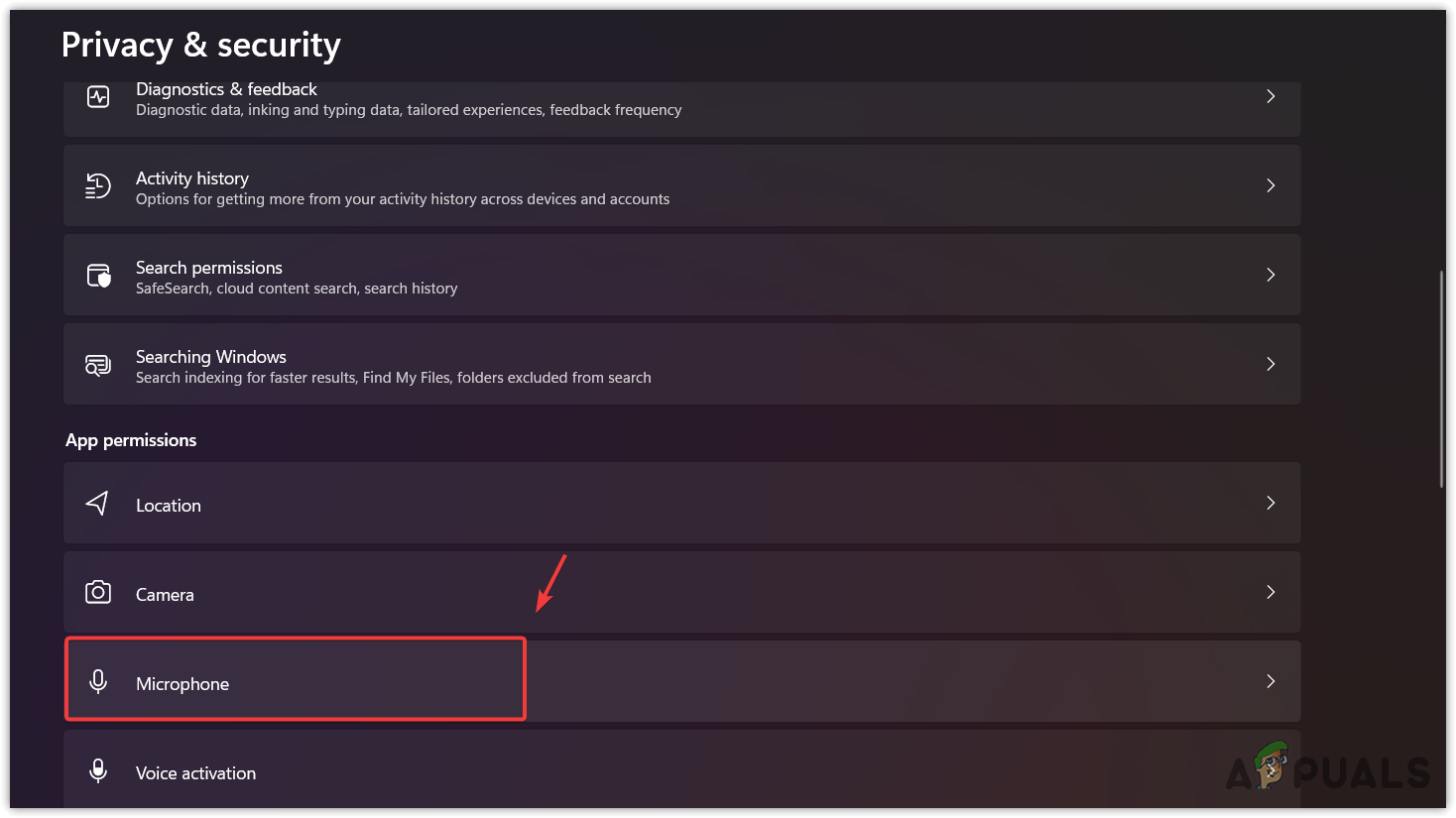1456x818 pixels.
Task: Expand Diagnostics & feedback using its chevron
Action: 1271,96
